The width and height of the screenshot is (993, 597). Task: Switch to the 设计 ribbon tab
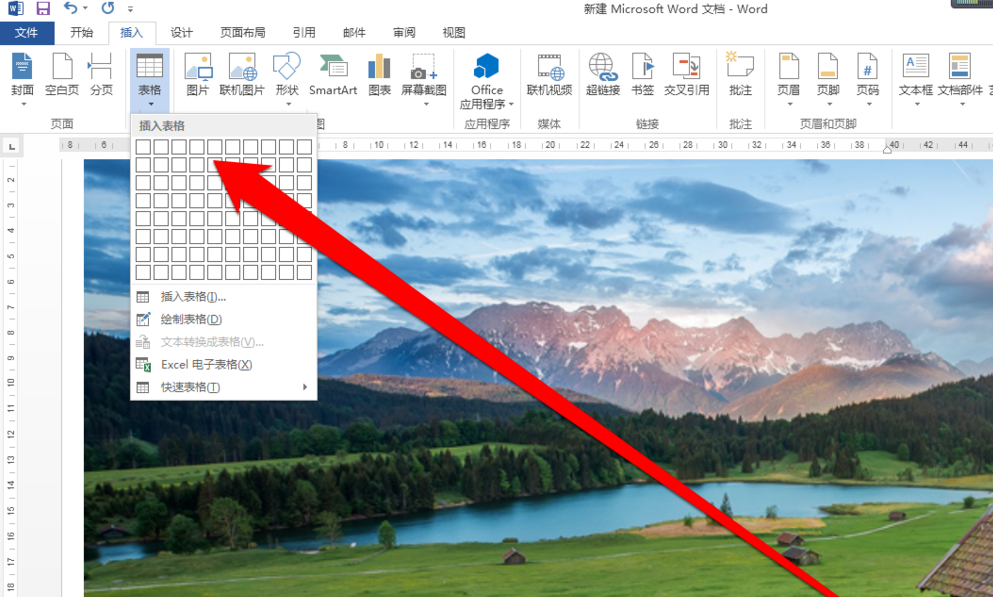(180, 31)
